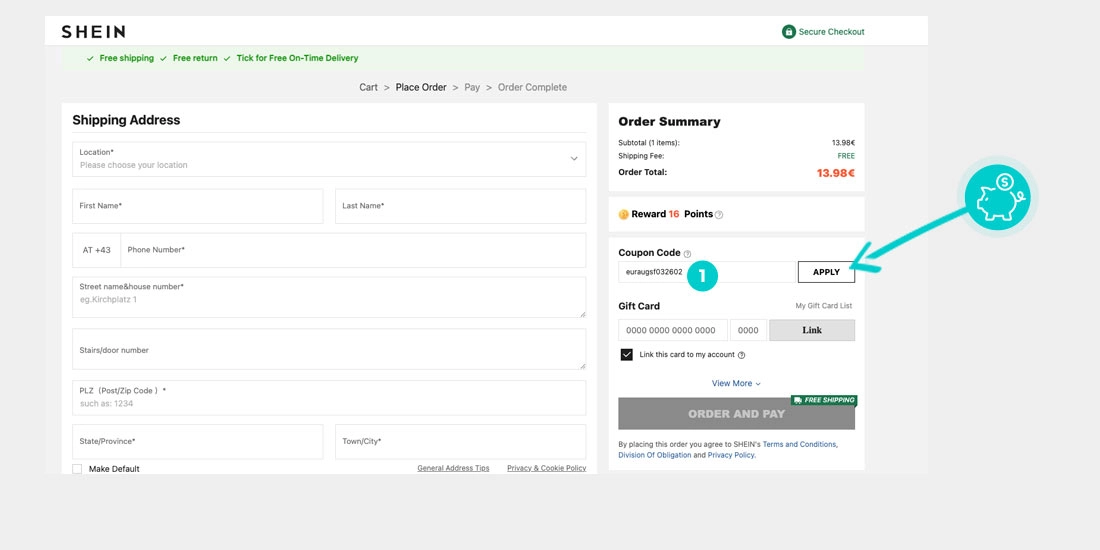Screen dimensions: 1100x550
Task: Focus the Phone Number field
Action: 353,250
